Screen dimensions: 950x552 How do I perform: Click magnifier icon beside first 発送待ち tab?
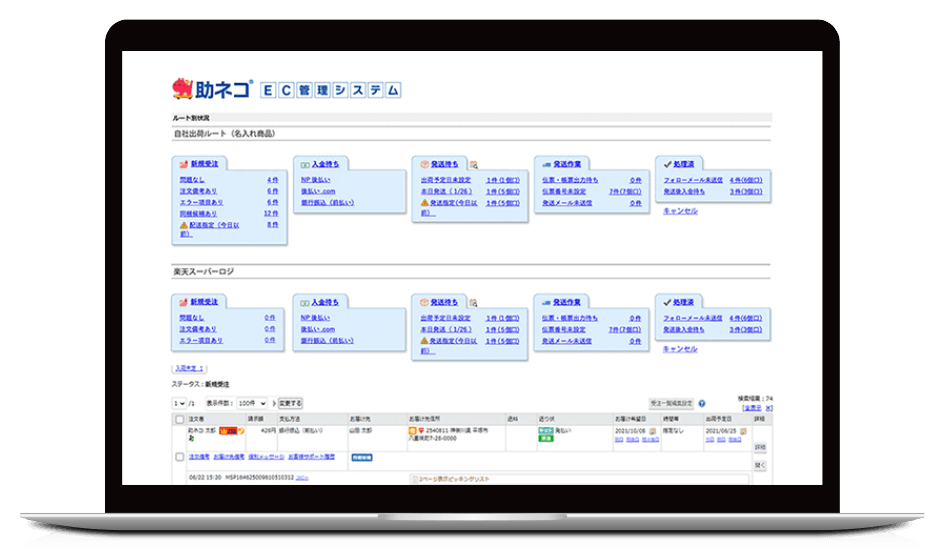tap(474, 164)
